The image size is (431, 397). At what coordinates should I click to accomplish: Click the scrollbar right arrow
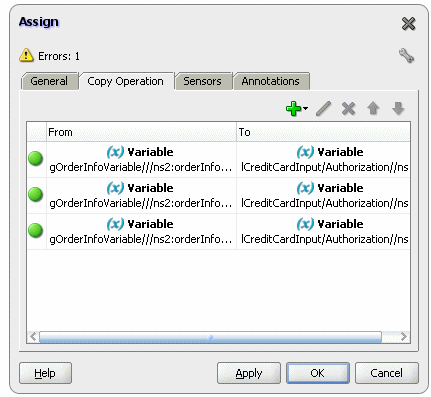tap(403, 337)
